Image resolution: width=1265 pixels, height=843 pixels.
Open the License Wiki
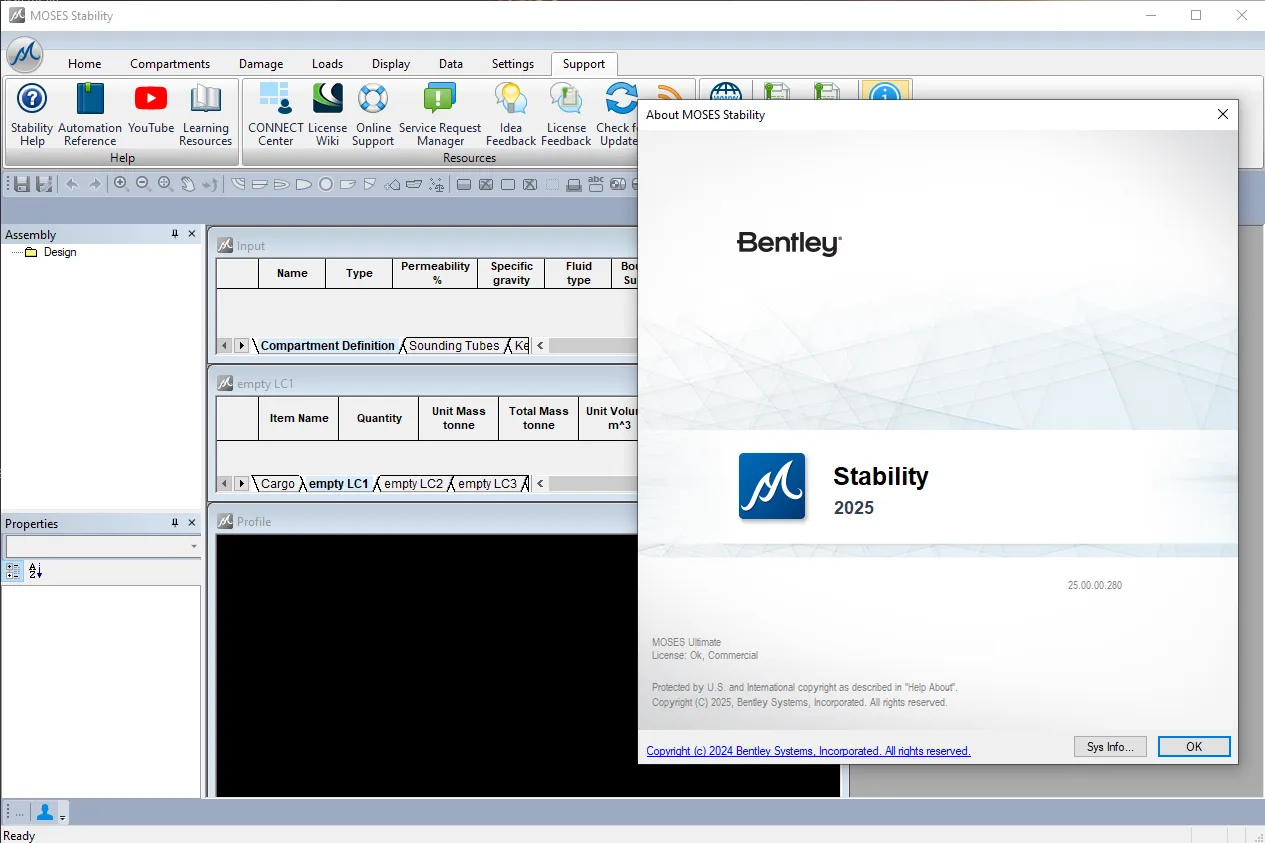(328, 115)
